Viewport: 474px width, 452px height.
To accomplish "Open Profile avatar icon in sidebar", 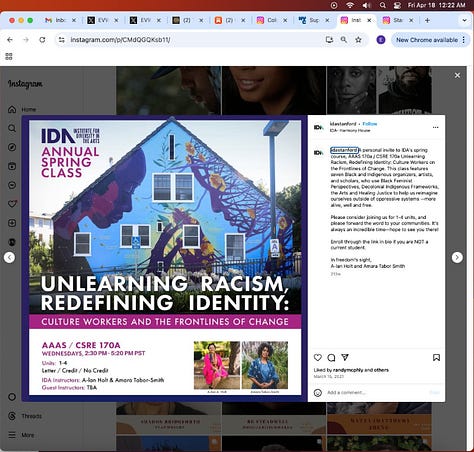I will (12, 242).
